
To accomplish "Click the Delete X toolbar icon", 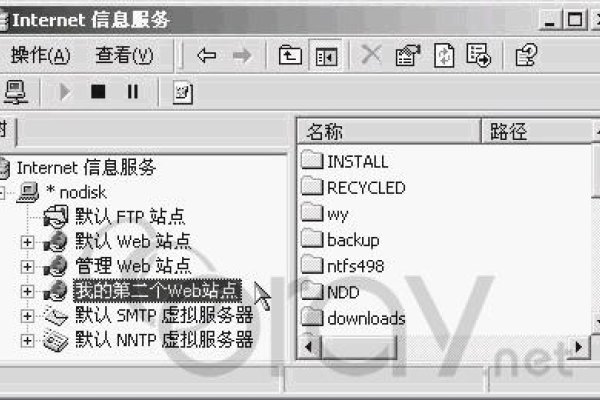I will click(371, 55).
